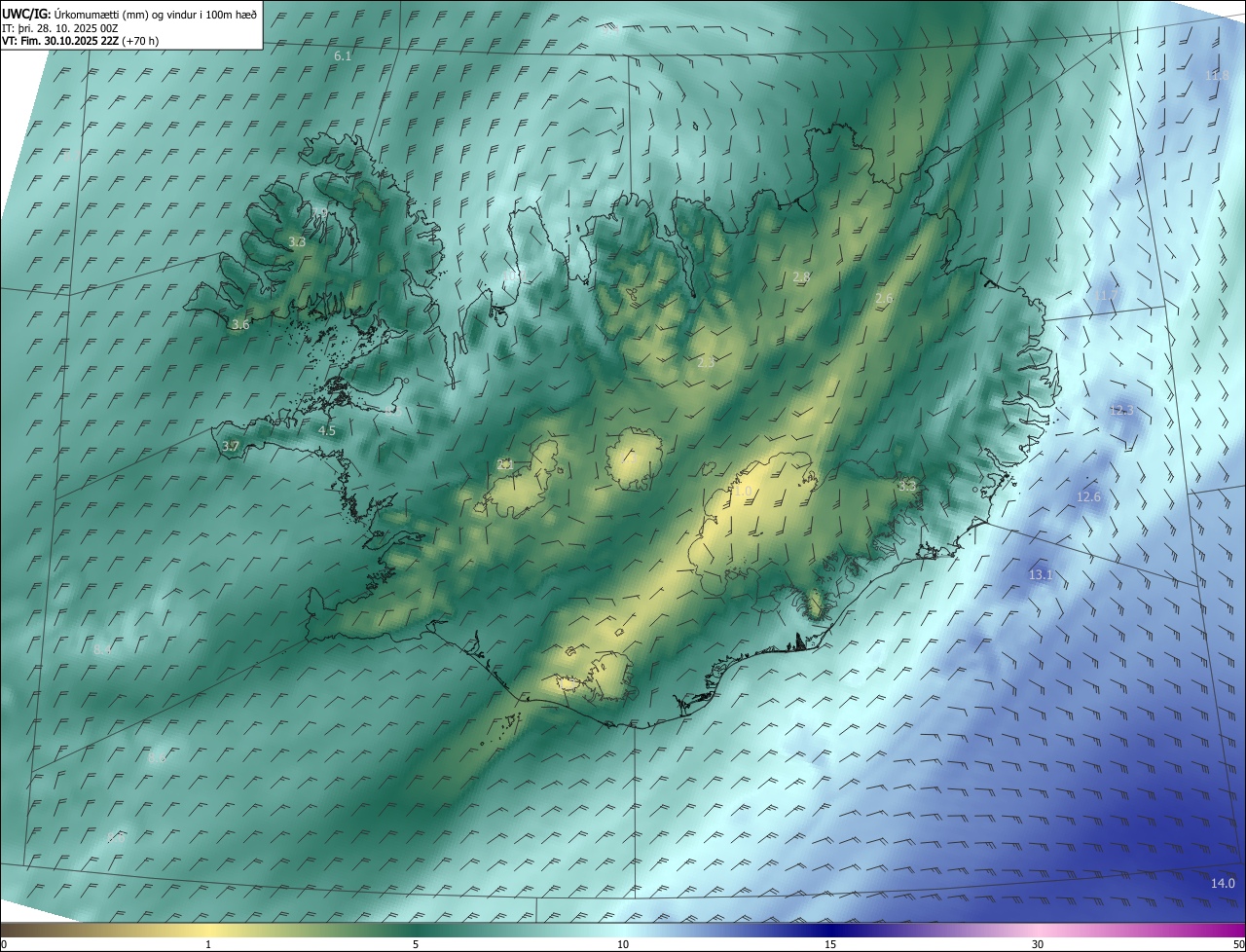This screenshot has height=952, width=1246.
Task: Click the colour scale tick labelled 50
Action: pos(1239,945)
